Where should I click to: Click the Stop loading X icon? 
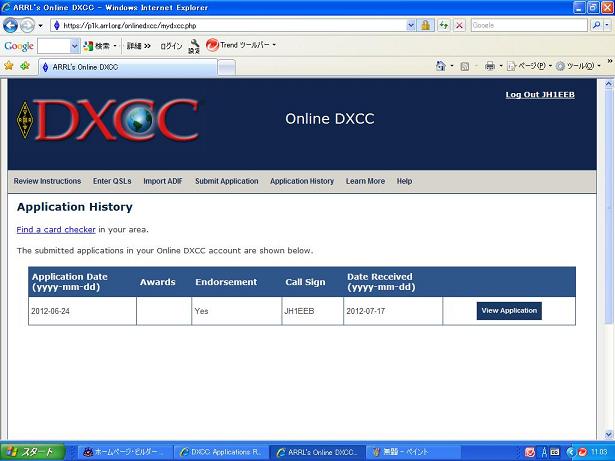pos(459,26)
